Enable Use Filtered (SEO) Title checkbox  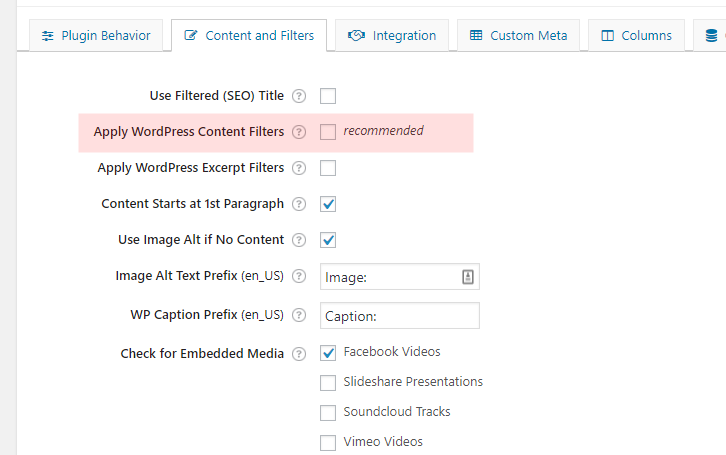coord(328,96)
